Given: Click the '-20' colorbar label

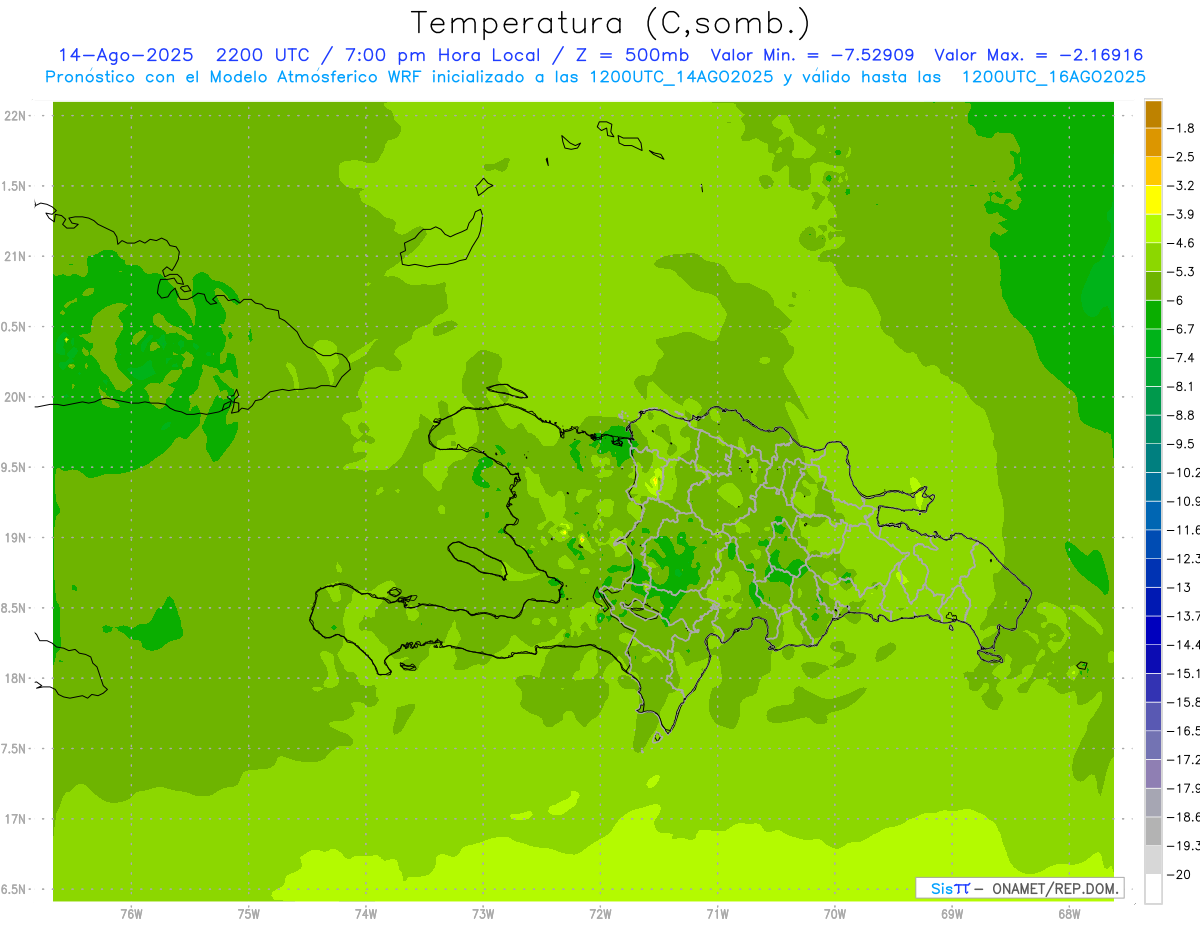Looking at the screenshot, I should [x=1181, y=875].
